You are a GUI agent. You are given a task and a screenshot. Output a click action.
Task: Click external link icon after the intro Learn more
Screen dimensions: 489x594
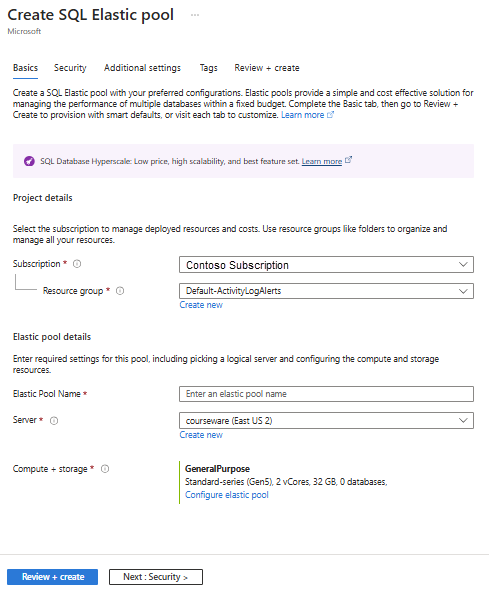point(330,114)
